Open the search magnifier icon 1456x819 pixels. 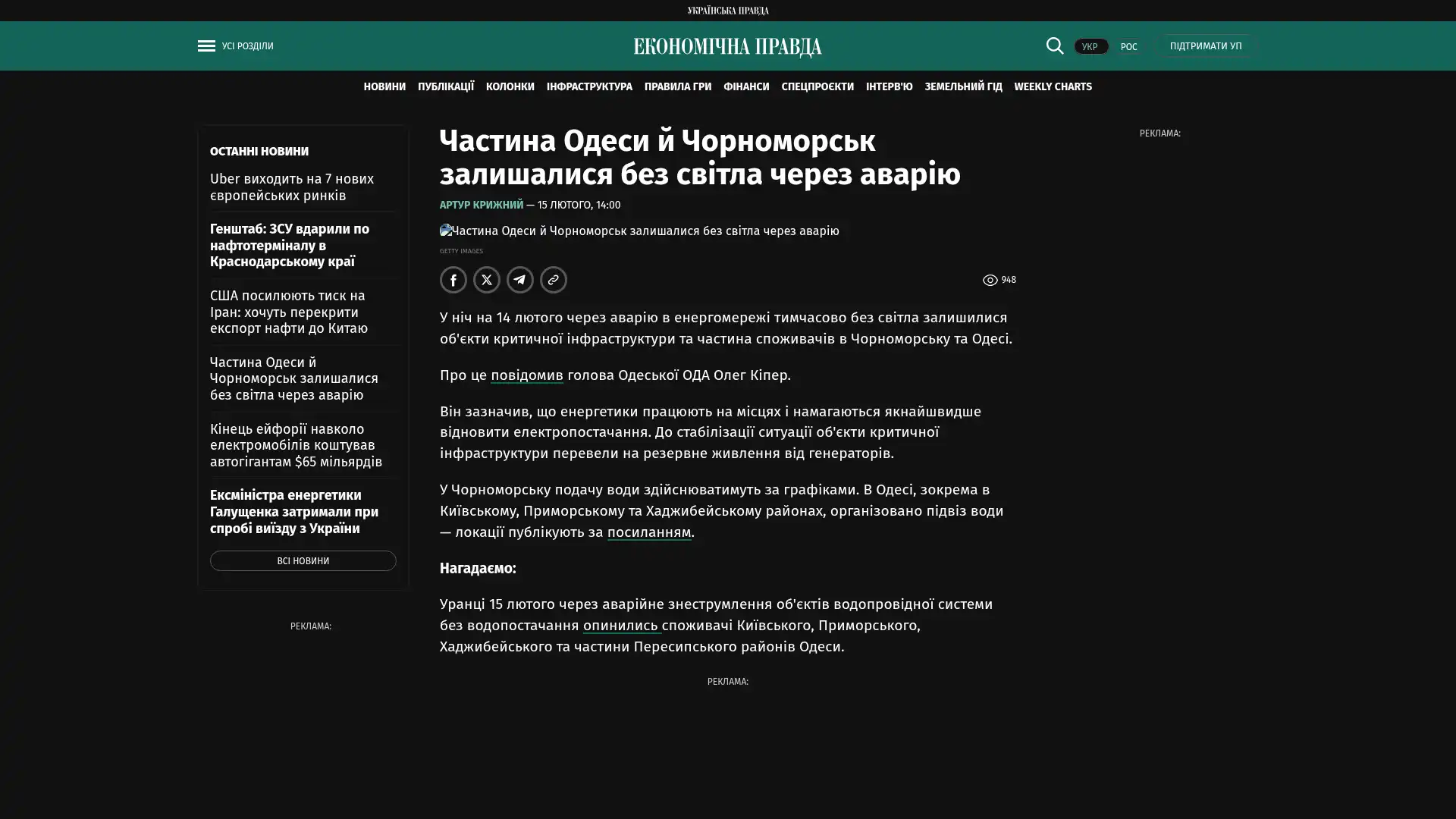pos(1054,45)
